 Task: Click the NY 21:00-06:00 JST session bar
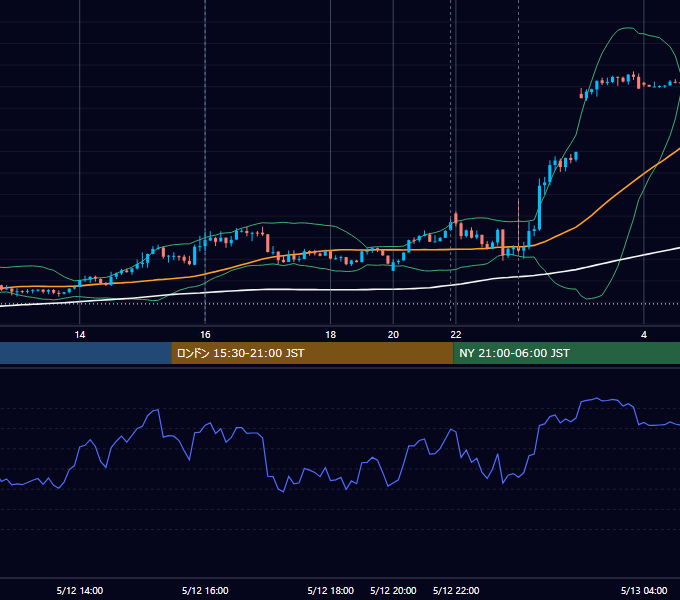[567, 353]
